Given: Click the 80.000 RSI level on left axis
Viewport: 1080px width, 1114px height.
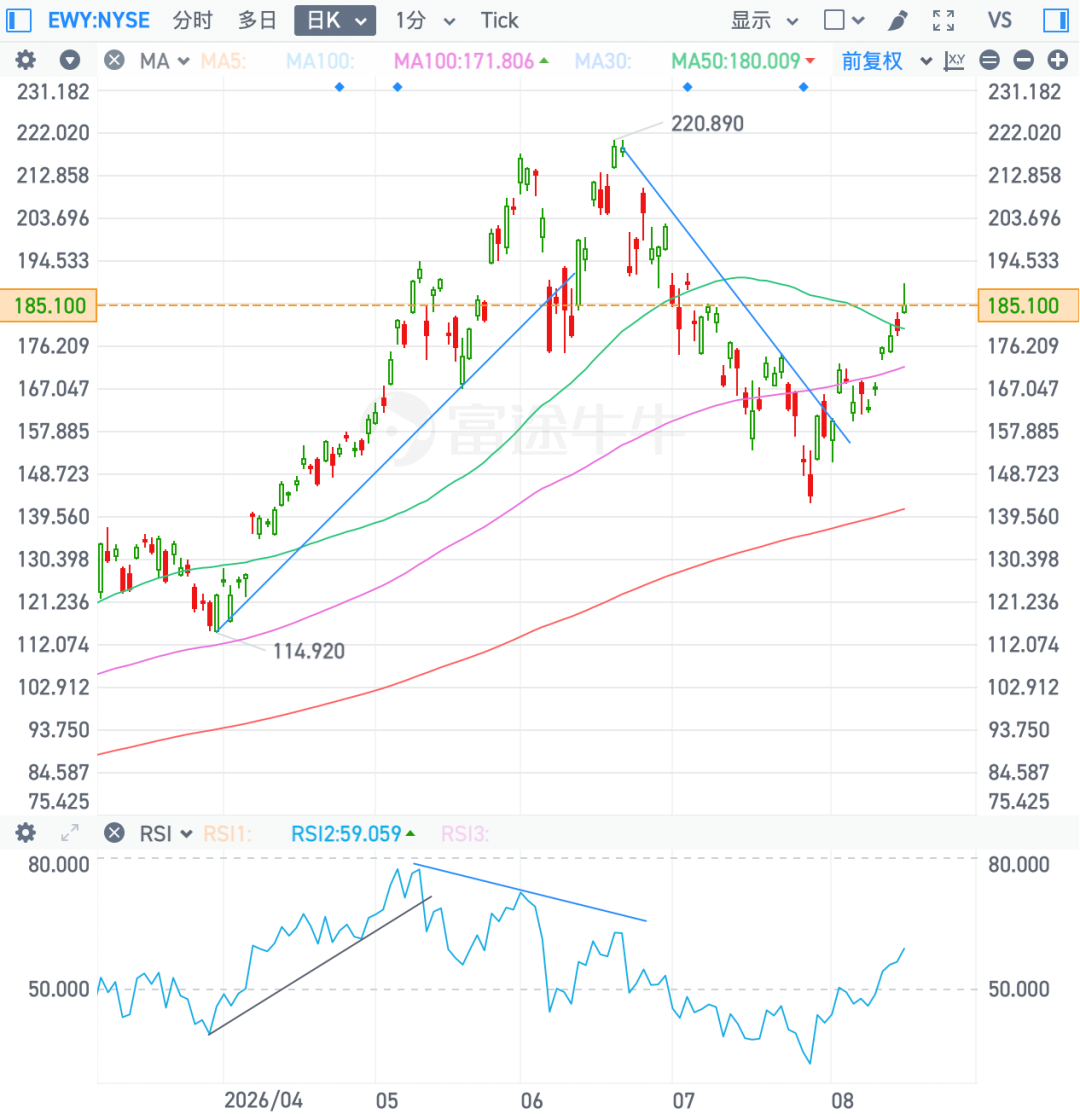Looking at the screenshot, I should [x=59, y=865].
